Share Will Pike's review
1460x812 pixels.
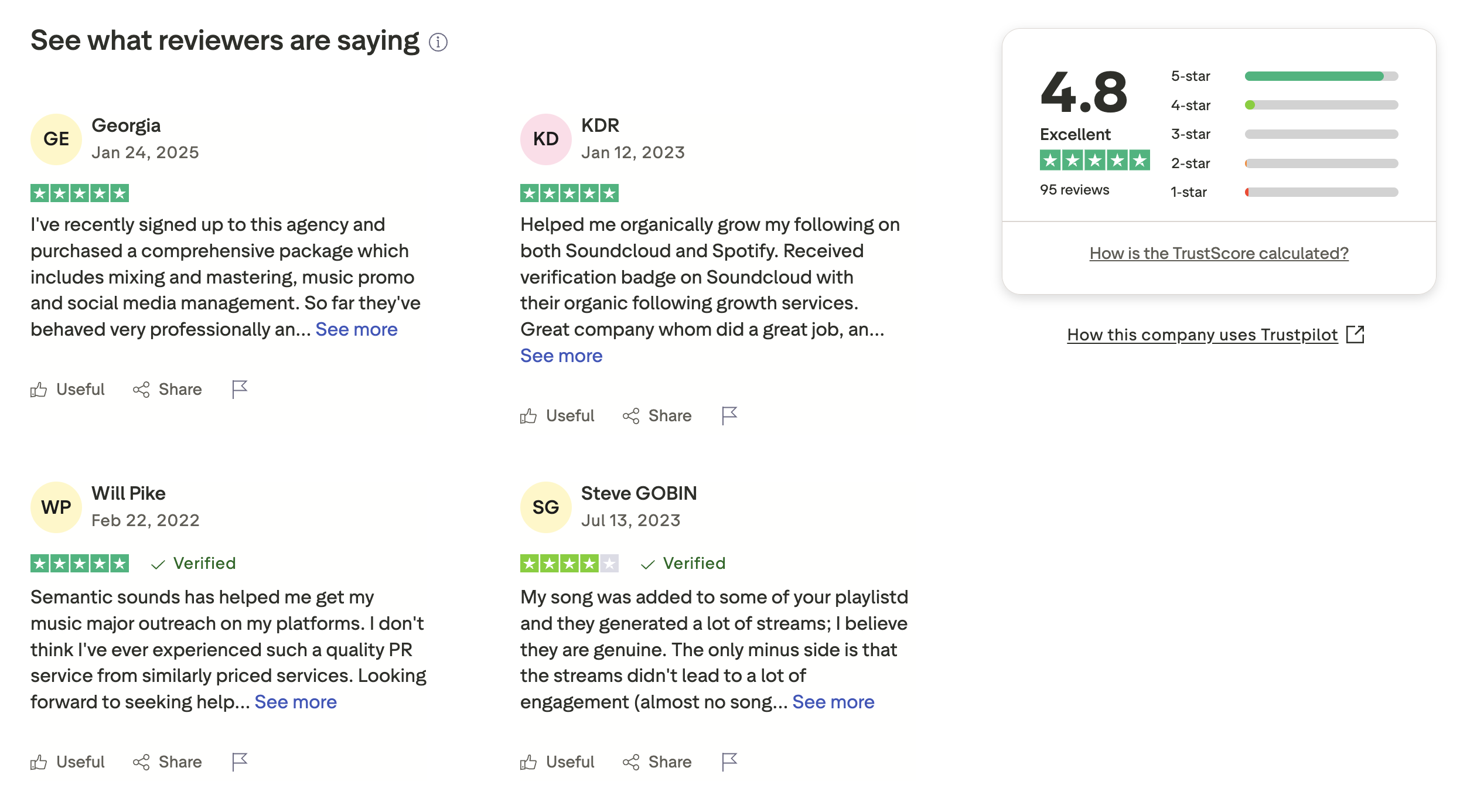[x=167, y=762]
